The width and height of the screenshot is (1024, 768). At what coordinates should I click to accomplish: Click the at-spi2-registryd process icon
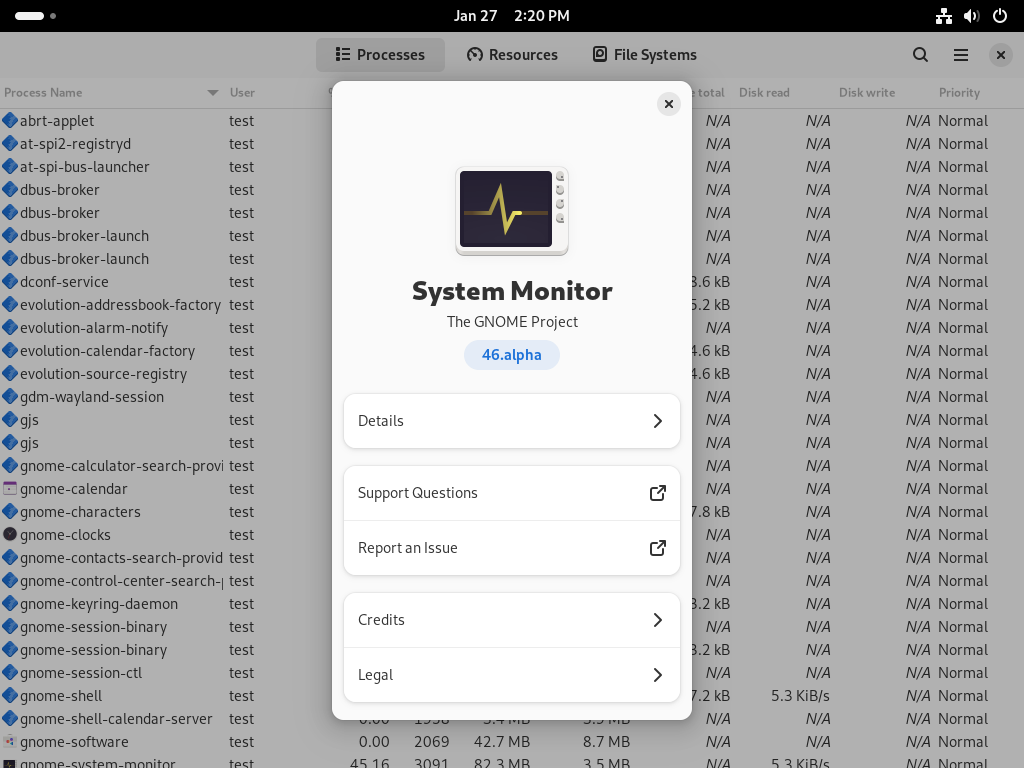(x=10, y=143)
